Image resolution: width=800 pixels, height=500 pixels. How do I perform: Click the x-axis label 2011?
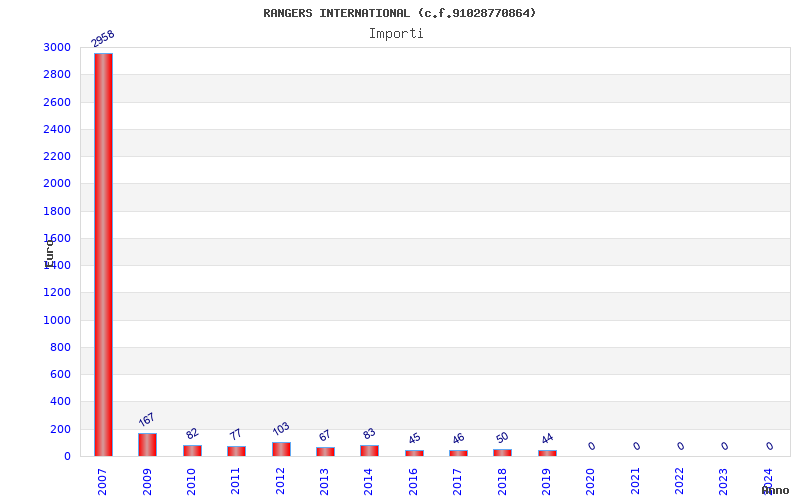[x=235, y=481]
